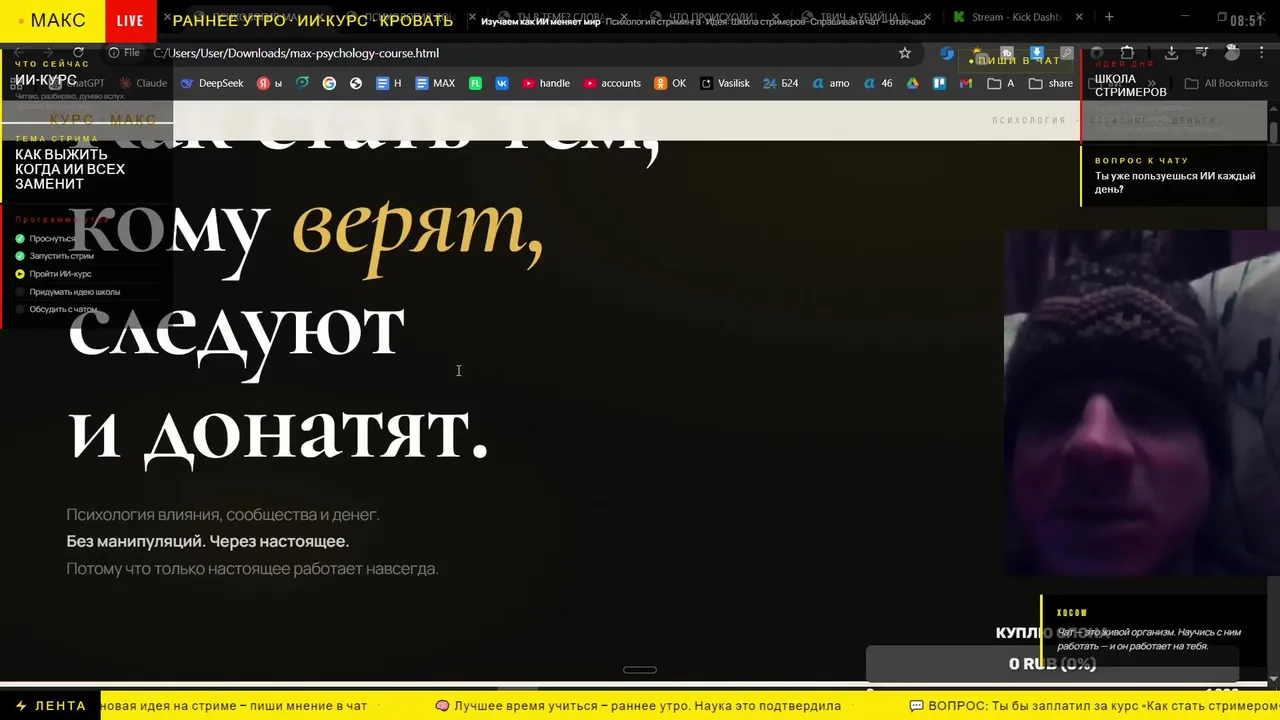The image size is (1280, 720).
Task: Check the Пройти ИИ-курс checklist item
Action: coord(53,274)
